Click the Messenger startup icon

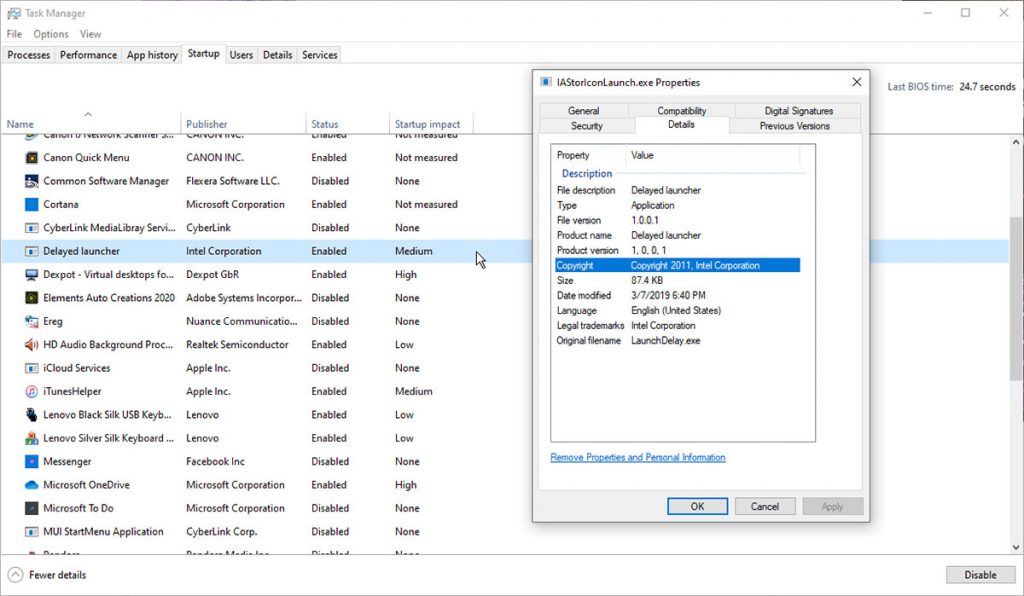32,462
